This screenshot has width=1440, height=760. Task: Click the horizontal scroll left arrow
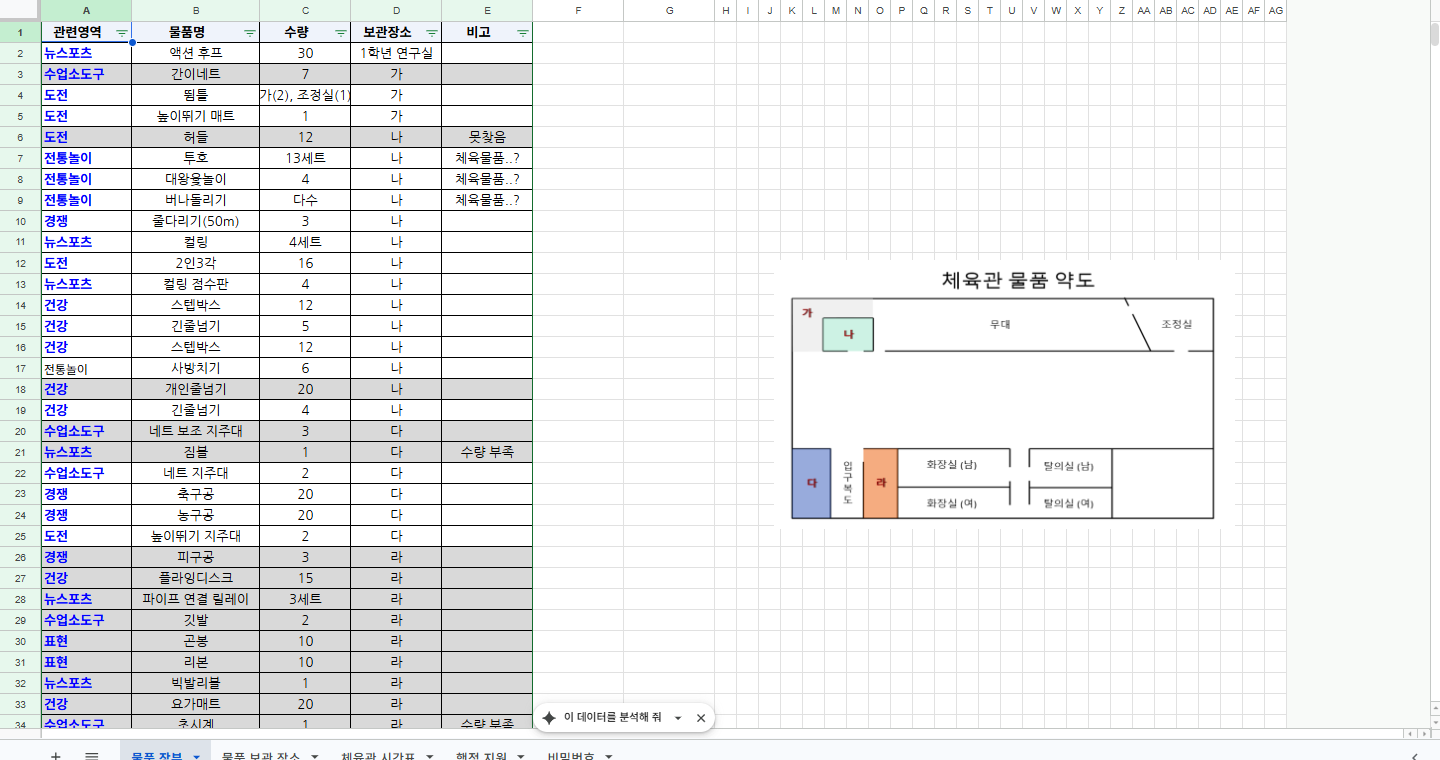[1410, 734]
